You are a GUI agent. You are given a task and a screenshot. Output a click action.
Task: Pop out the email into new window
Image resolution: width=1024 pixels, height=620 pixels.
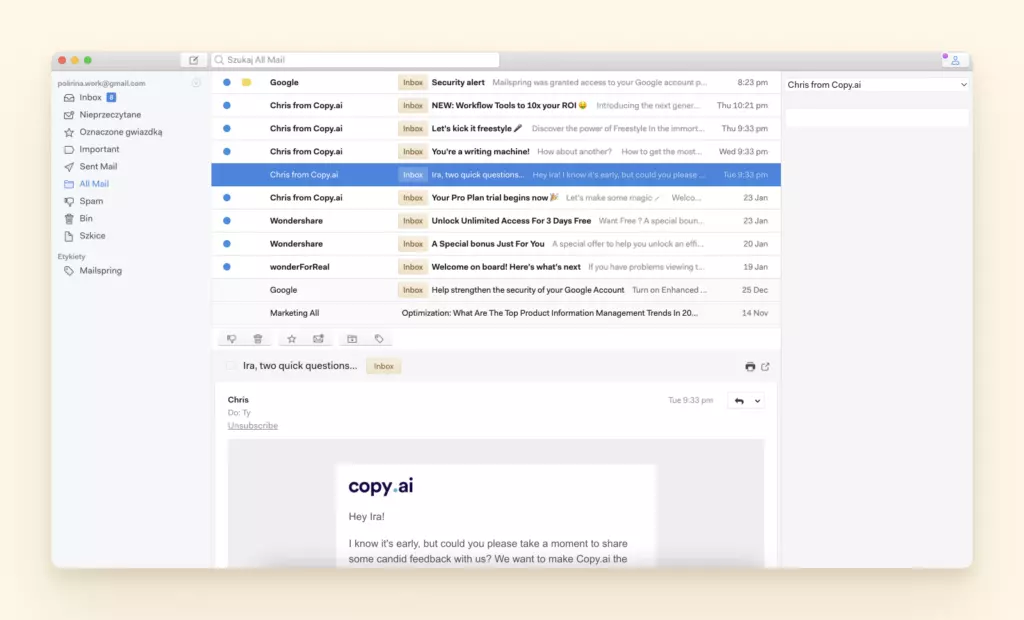pyautogui.click(x=765, y=367)
